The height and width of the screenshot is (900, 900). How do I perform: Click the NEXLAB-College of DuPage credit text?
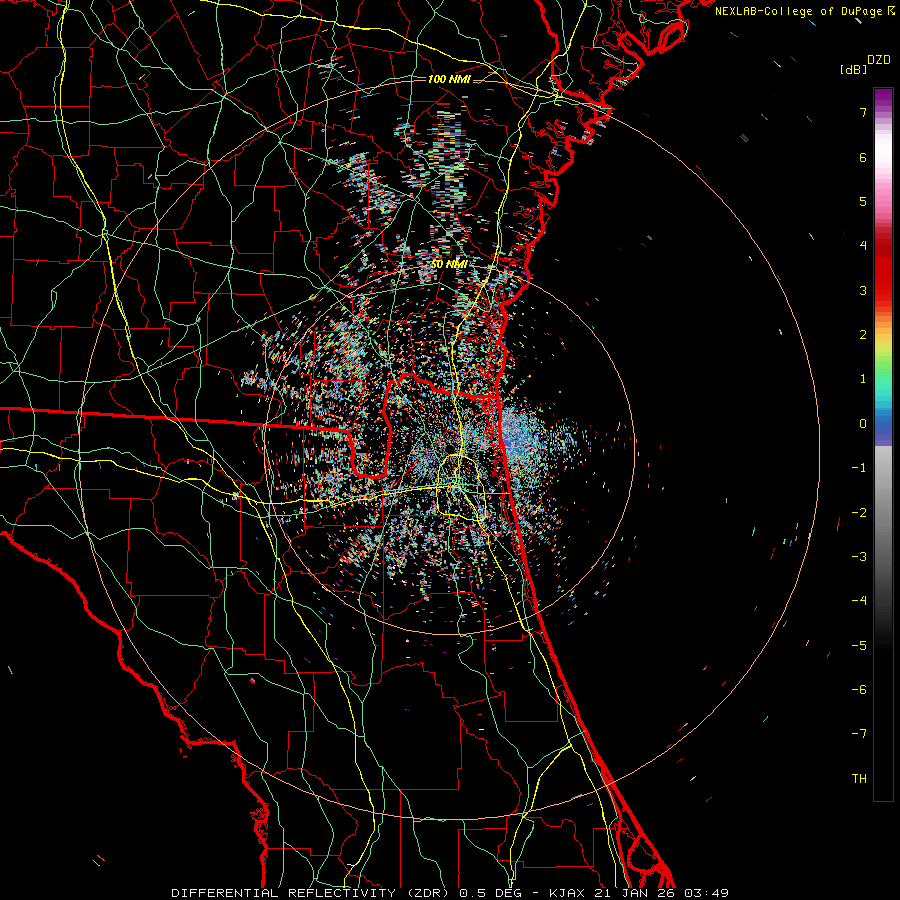coord(798,11)
